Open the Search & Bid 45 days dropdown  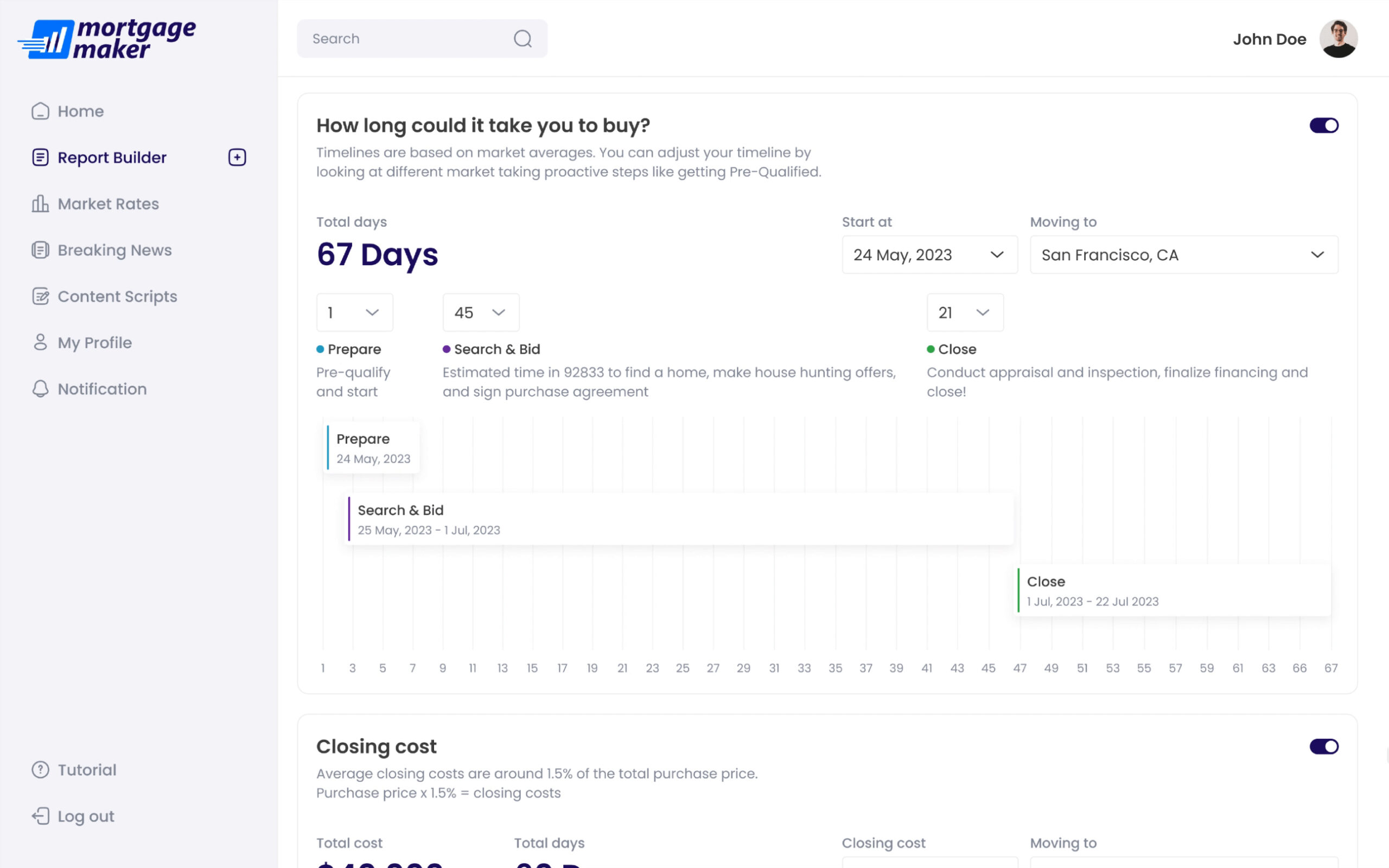pyautogui.click(x=480, y=312)
